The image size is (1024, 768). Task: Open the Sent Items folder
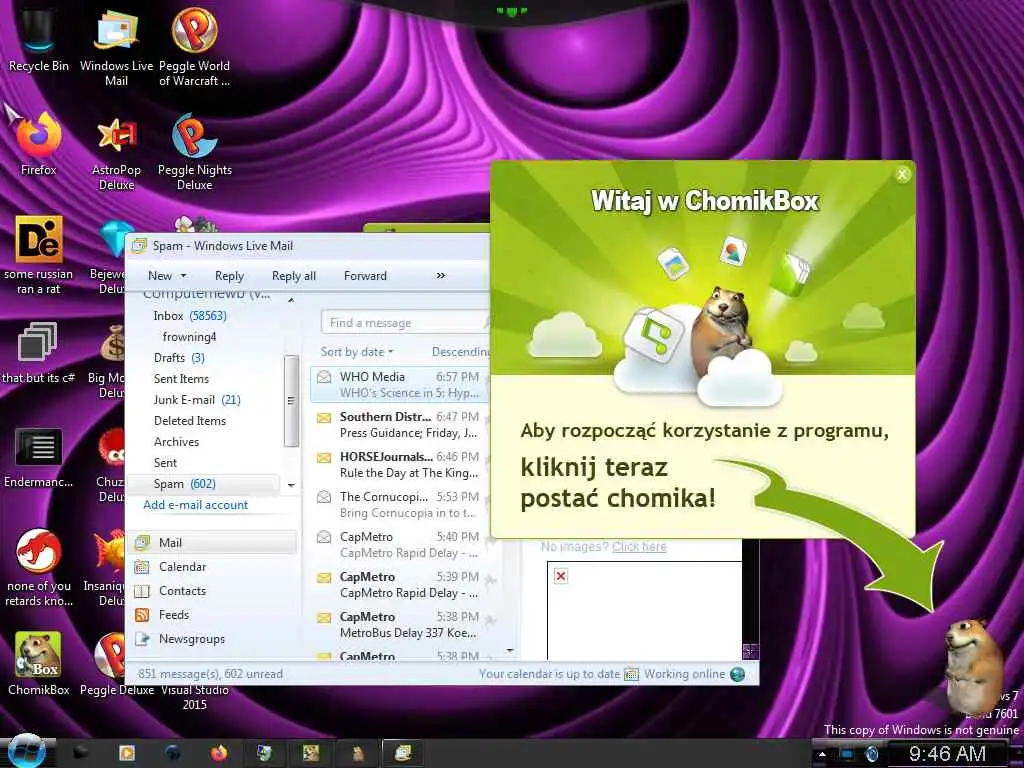[x=182, y=379]
